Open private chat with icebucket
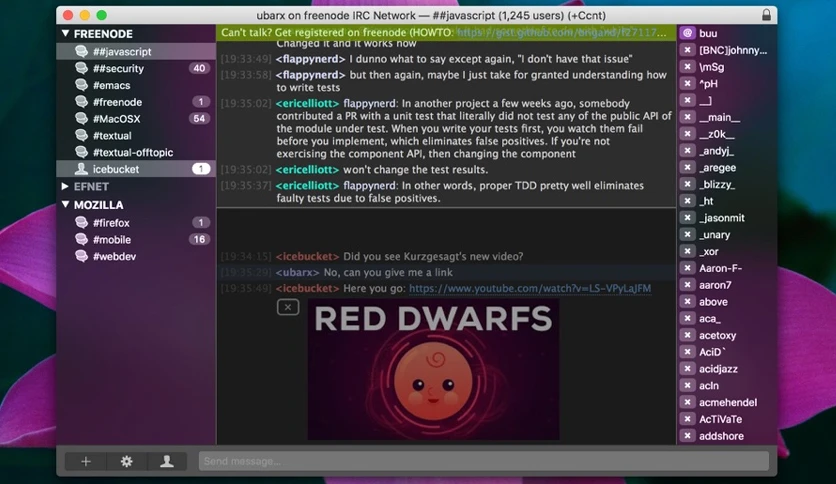Viewport: 836px width, 484px height. click(136, 169)
